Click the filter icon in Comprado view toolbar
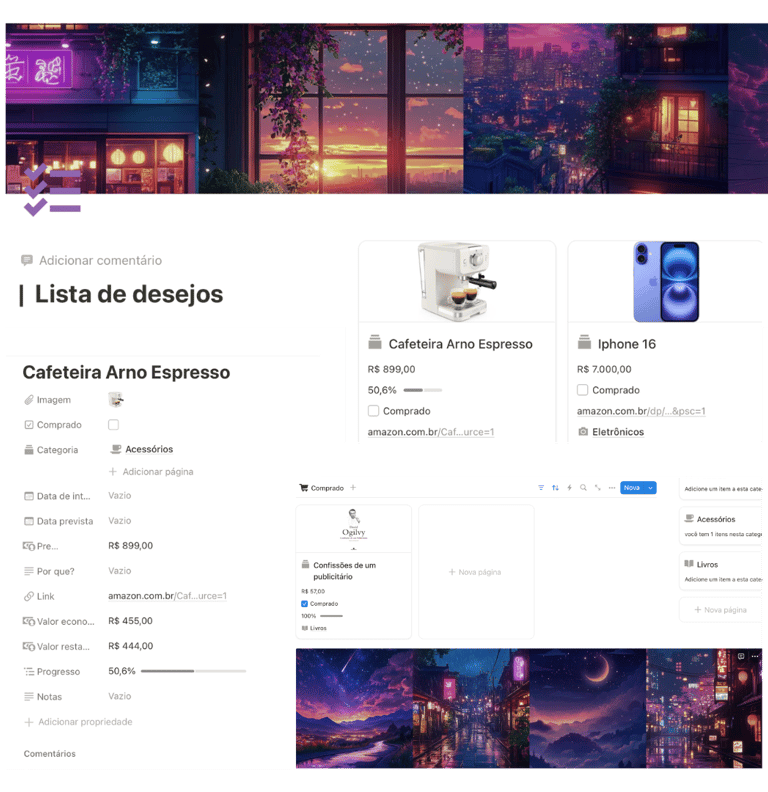This screenshot has height=792, width=768. coord(541,488)
